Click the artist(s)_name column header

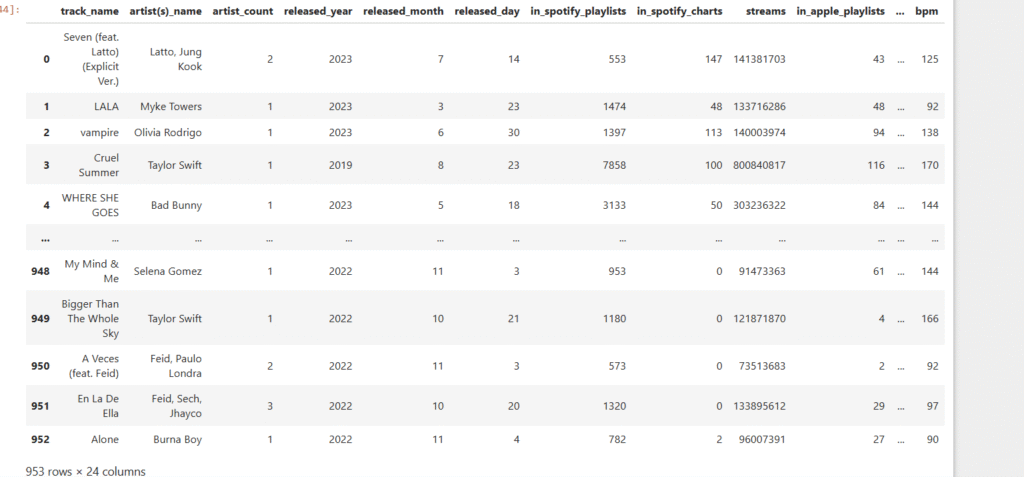(x=166, y=10)
